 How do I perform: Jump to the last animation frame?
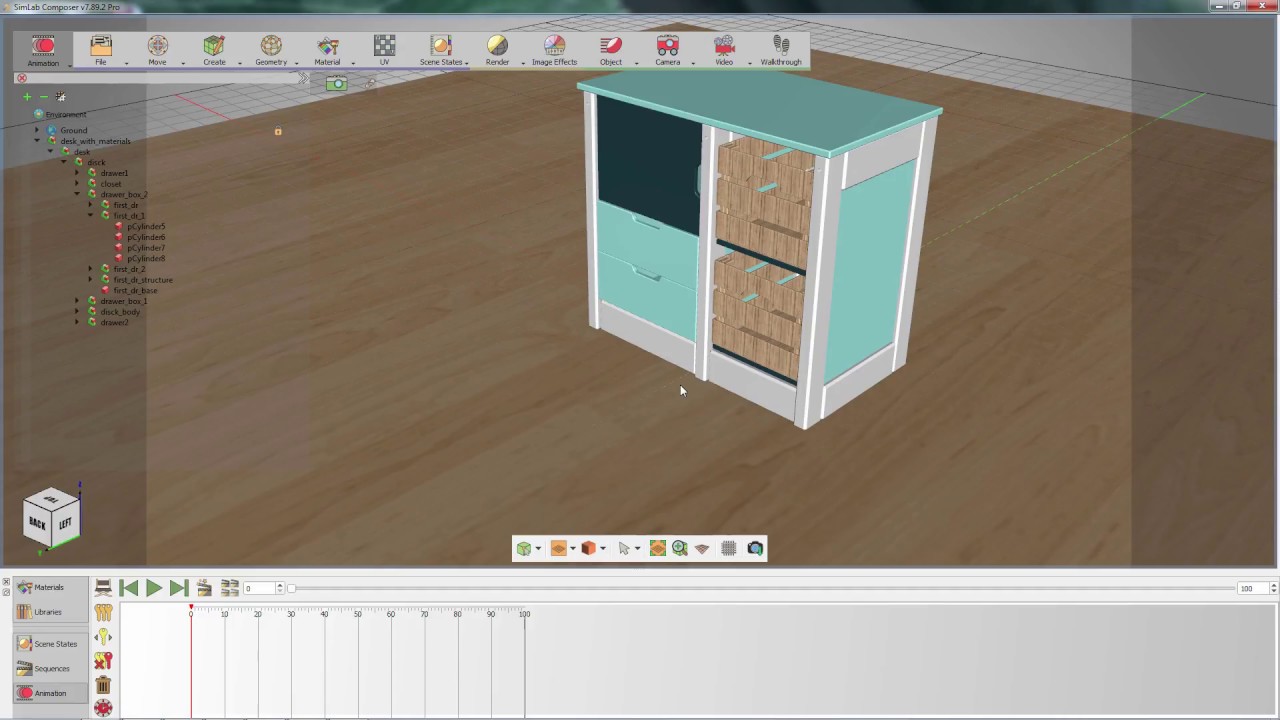[x=178, y=588]
